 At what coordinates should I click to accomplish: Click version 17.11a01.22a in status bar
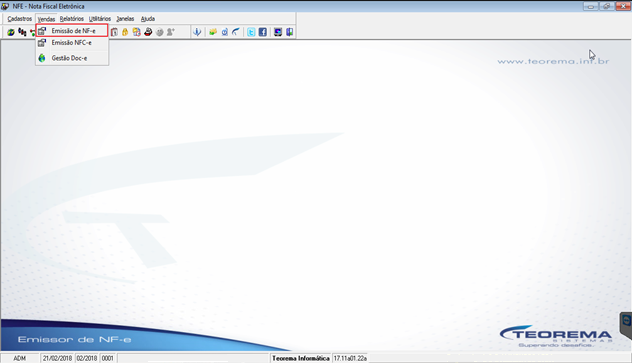(x=350, y=358)
